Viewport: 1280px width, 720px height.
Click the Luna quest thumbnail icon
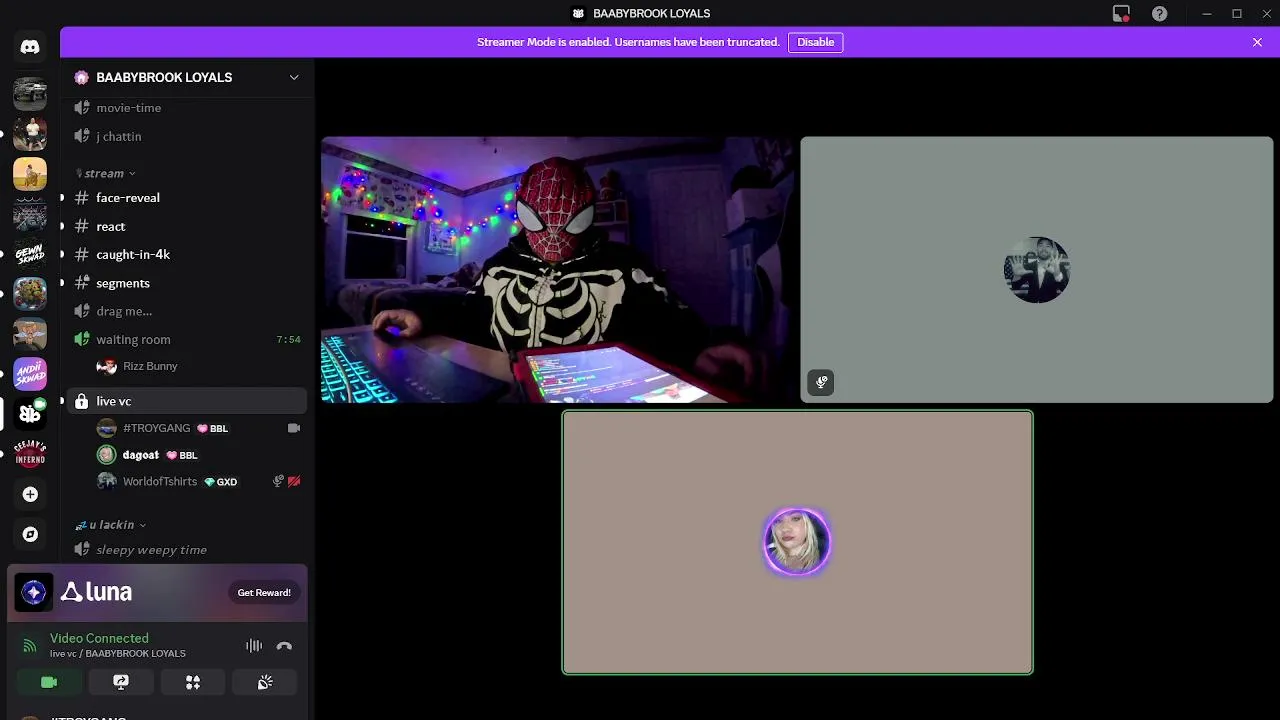(x=34, y=592)
